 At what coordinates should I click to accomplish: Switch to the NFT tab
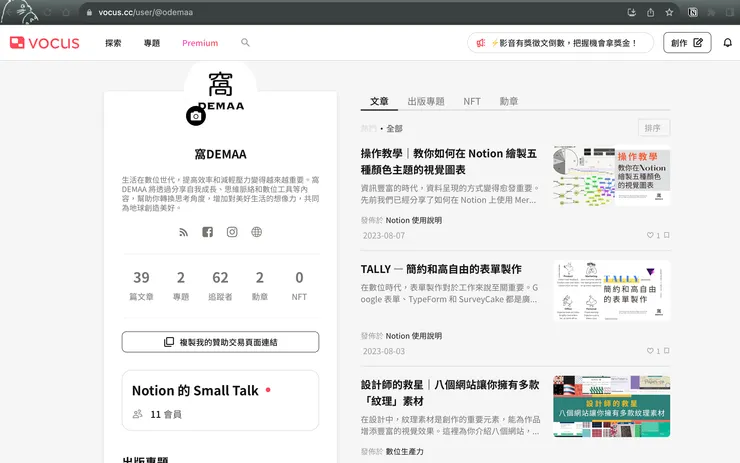pos(472,101)
